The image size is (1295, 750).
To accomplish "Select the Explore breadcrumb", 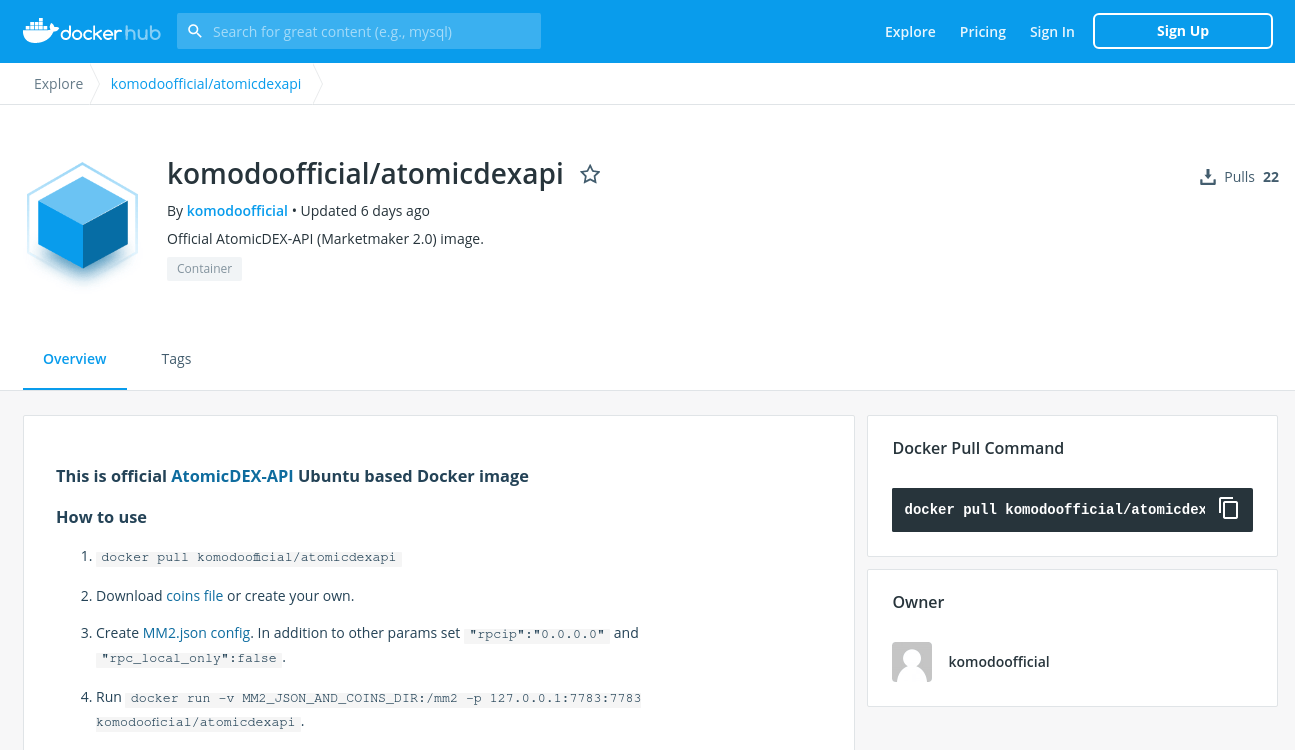I will pos(58,84).
